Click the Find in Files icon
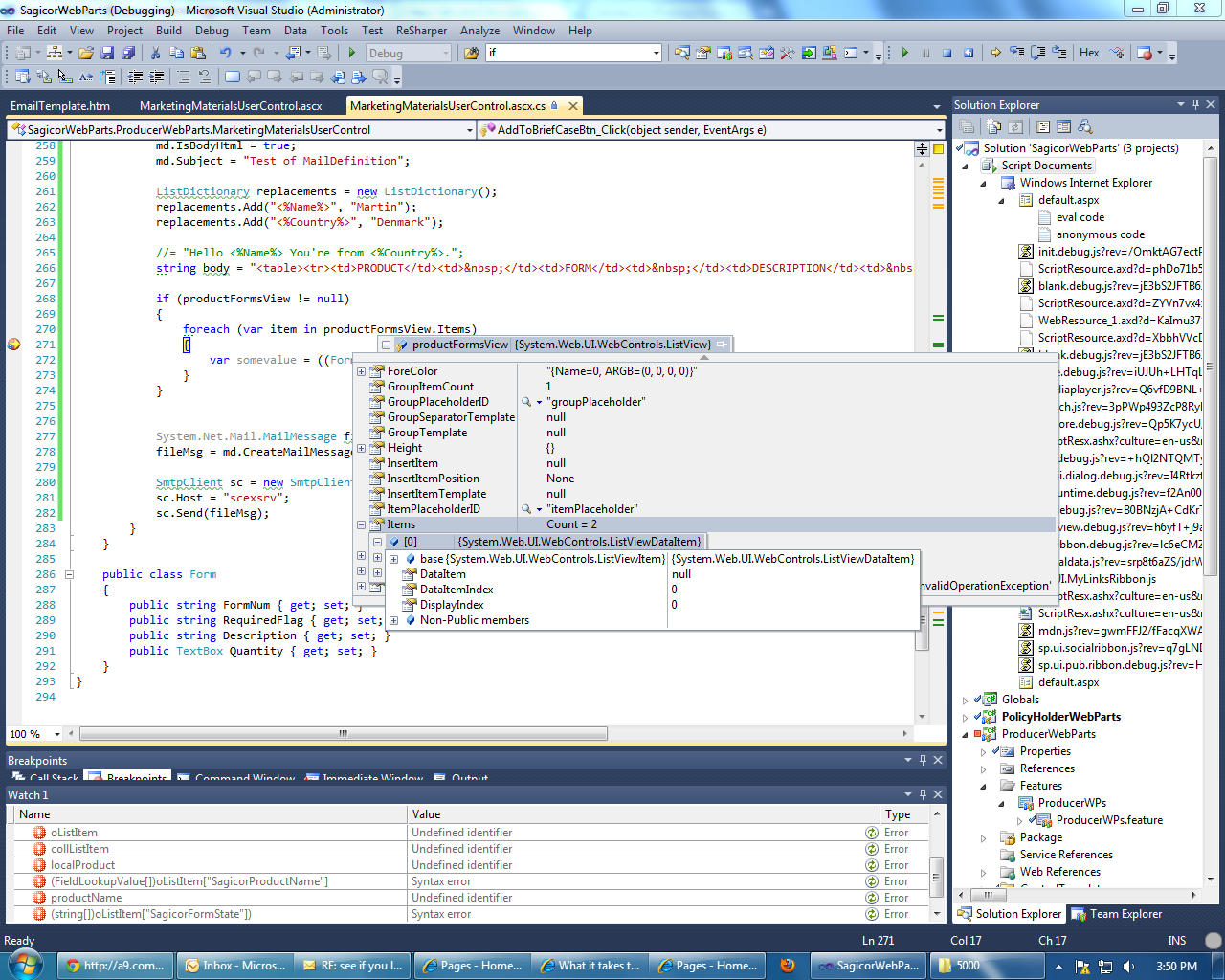Viewport: 1225px width, 980px height. (x=471, y=53)
